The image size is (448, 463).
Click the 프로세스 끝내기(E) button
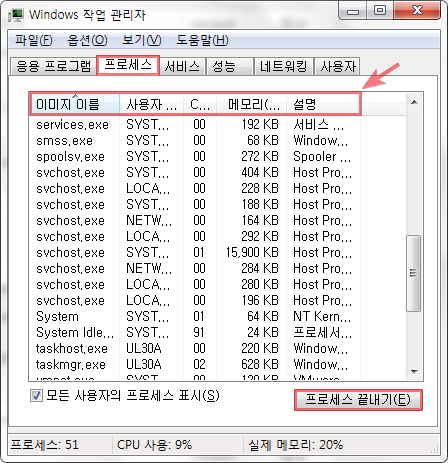(x=358, y=400)
